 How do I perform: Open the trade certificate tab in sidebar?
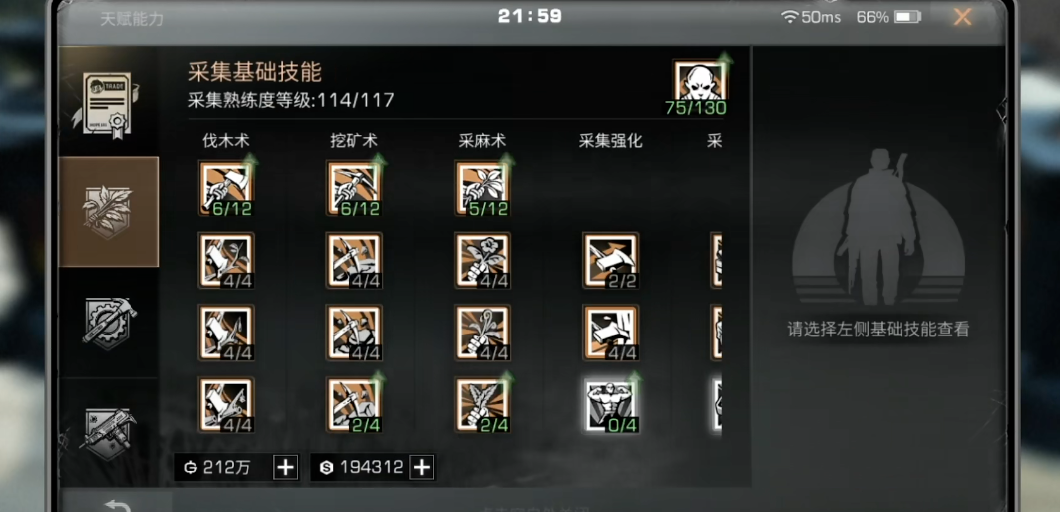pos(108,101)
